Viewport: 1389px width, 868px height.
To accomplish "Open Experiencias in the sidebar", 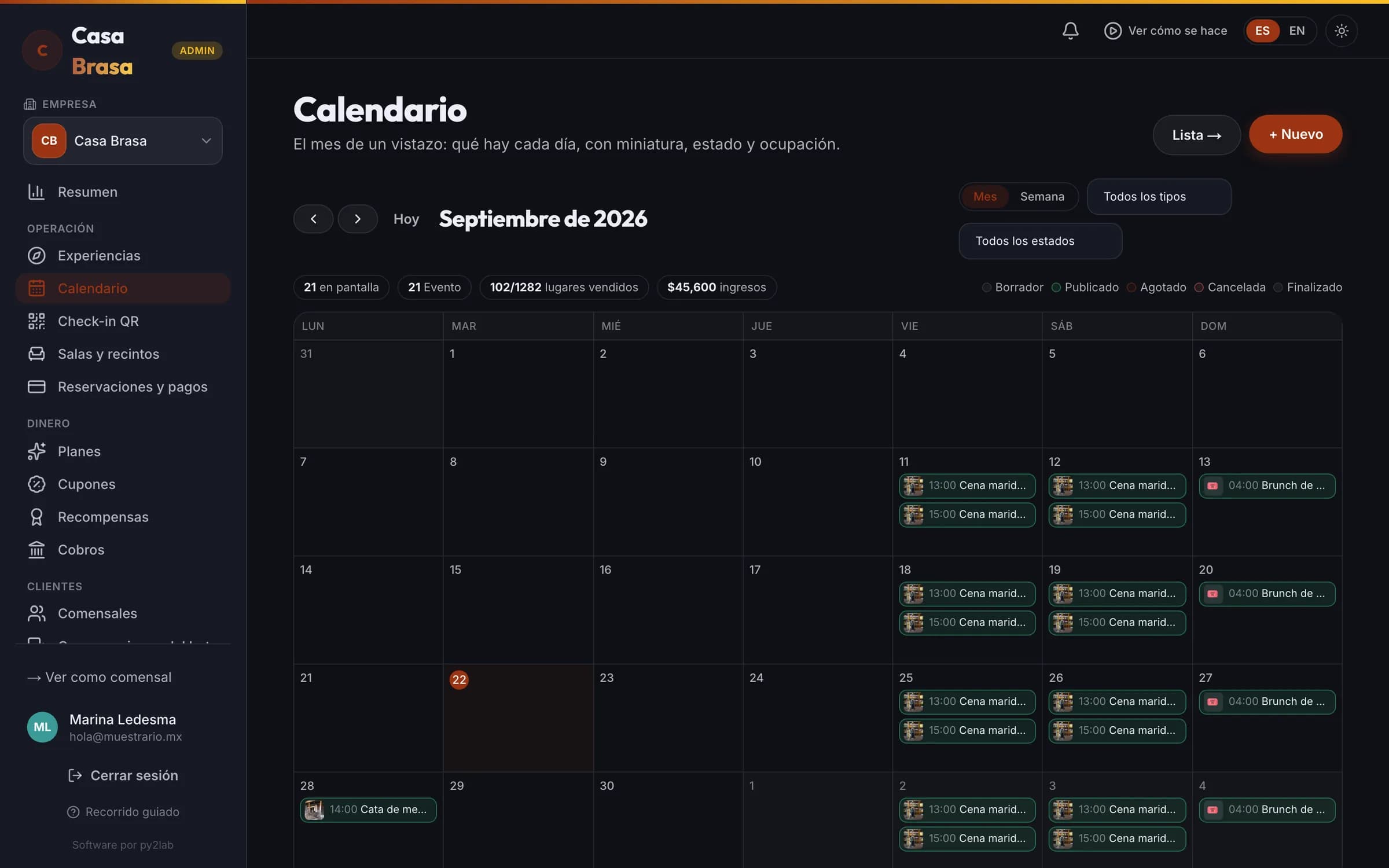I will coord(123,255).
